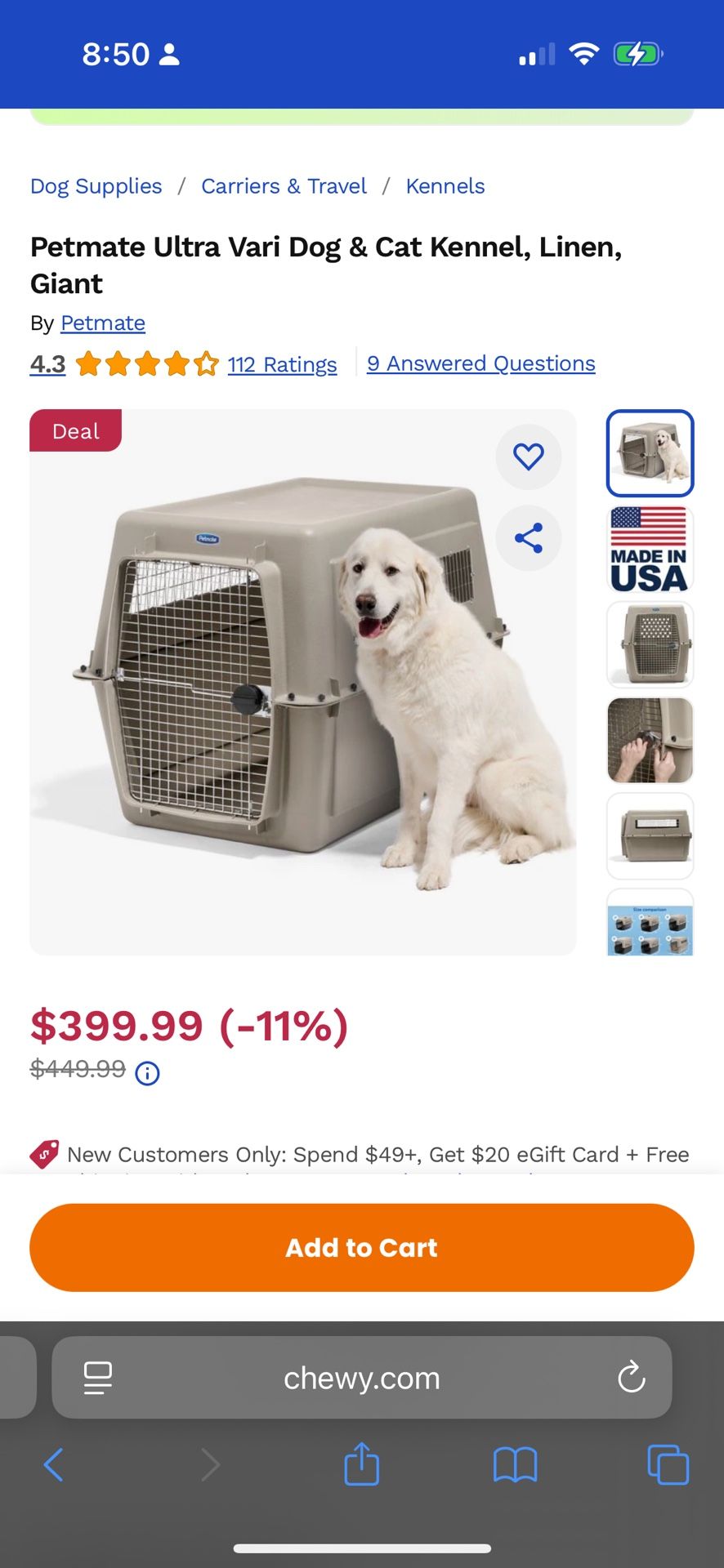Tap the promo tag icon

pyautogui.click(x=44, y=1154)
